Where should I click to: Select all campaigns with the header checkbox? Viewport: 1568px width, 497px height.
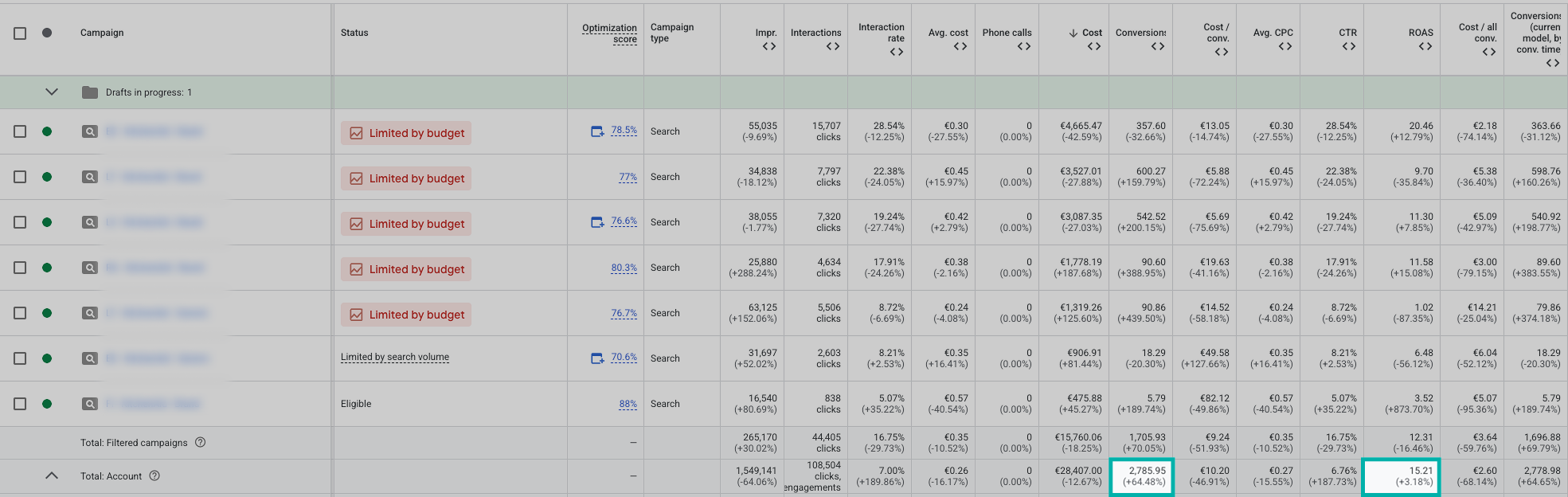[x=20, y=33]
